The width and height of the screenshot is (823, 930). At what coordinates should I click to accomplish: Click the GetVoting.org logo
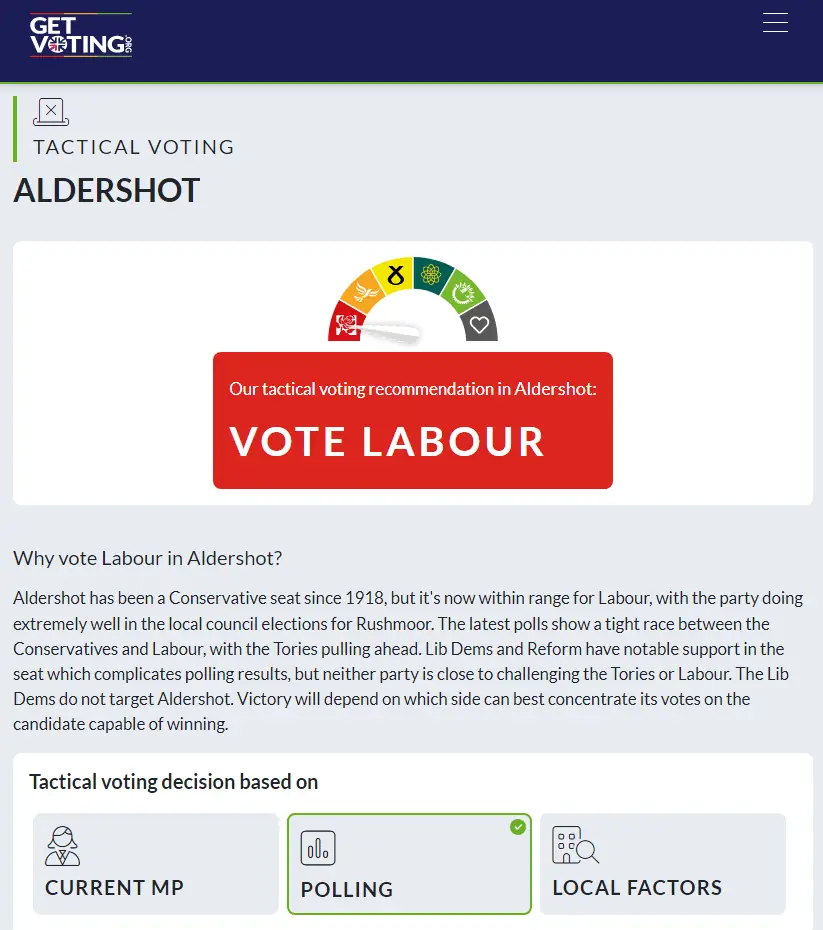(x=81, y=36)
